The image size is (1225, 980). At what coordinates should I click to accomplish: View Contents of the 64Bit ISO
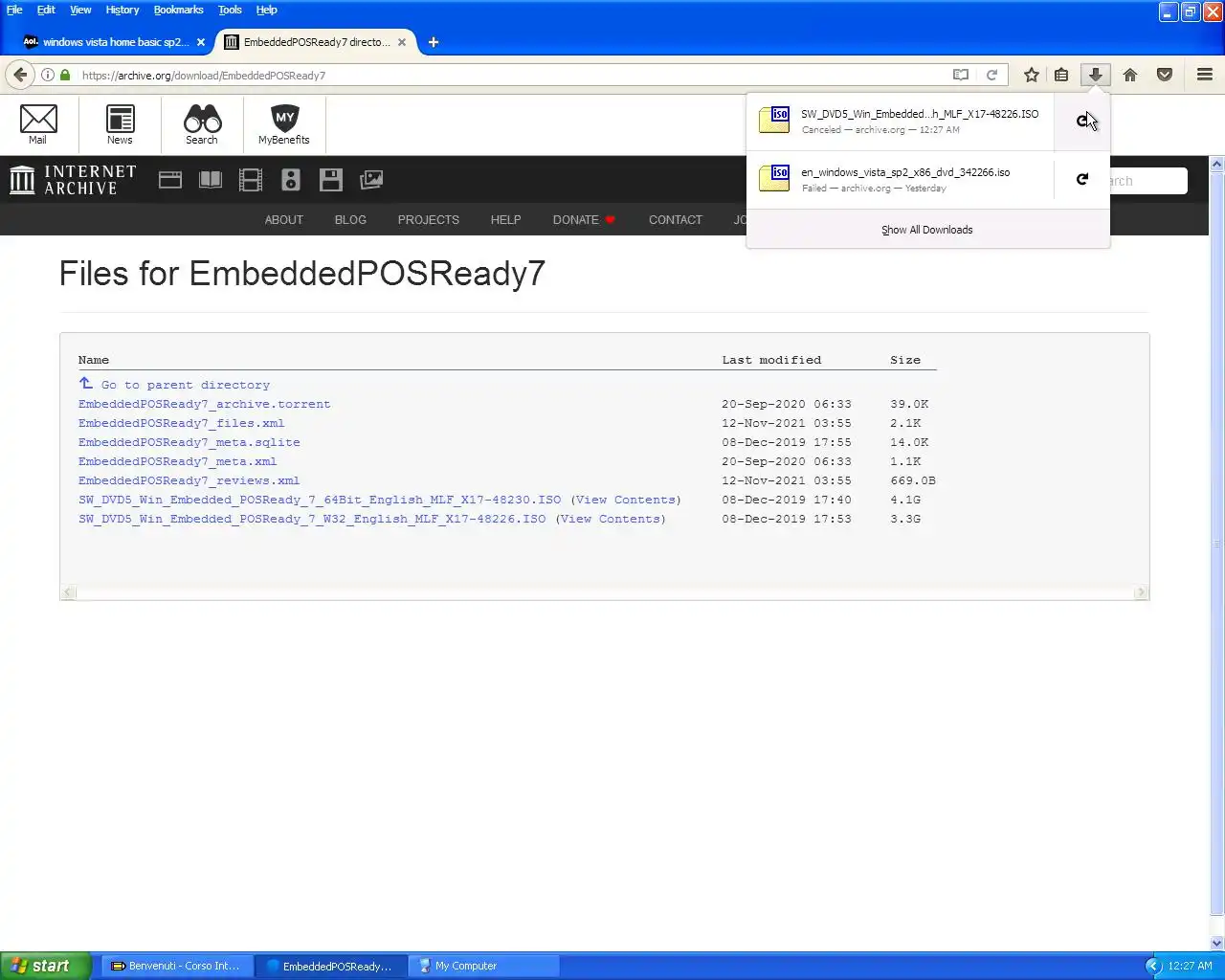pos(626,500)
